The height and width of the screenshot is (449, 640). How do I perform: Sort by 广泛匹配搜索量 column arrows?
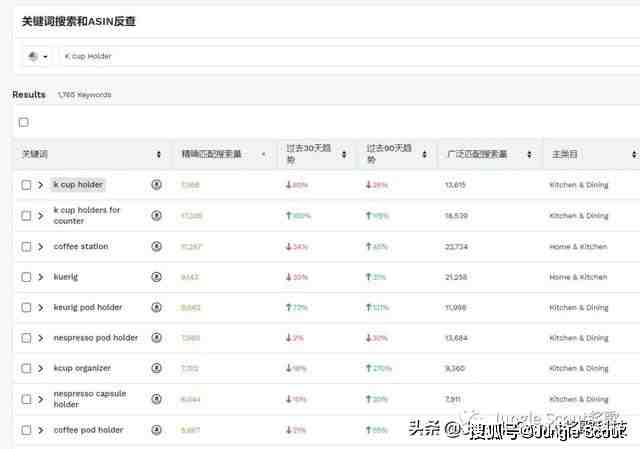(529, 154)
